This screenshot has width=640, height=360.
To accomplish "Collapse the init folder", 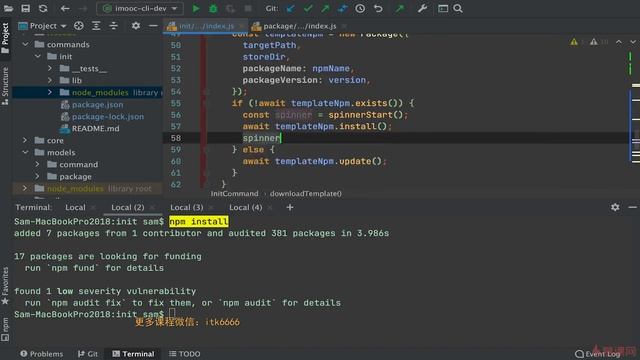I will pyautogui.click(x=38, y=56).
